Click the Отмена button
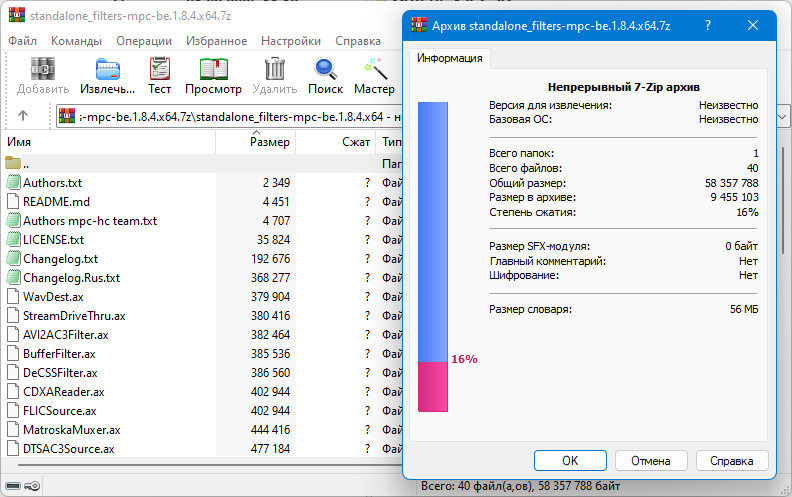Screen dimensions: 792x497 (651, 461)
